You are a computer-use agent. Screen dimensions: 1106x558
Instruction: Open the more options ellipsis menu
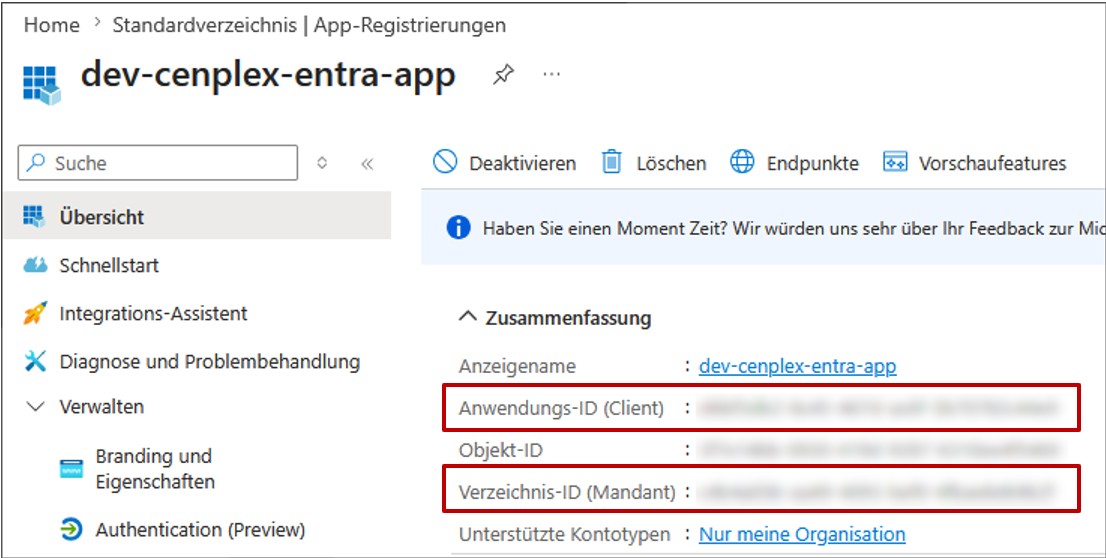click(552, 74)
